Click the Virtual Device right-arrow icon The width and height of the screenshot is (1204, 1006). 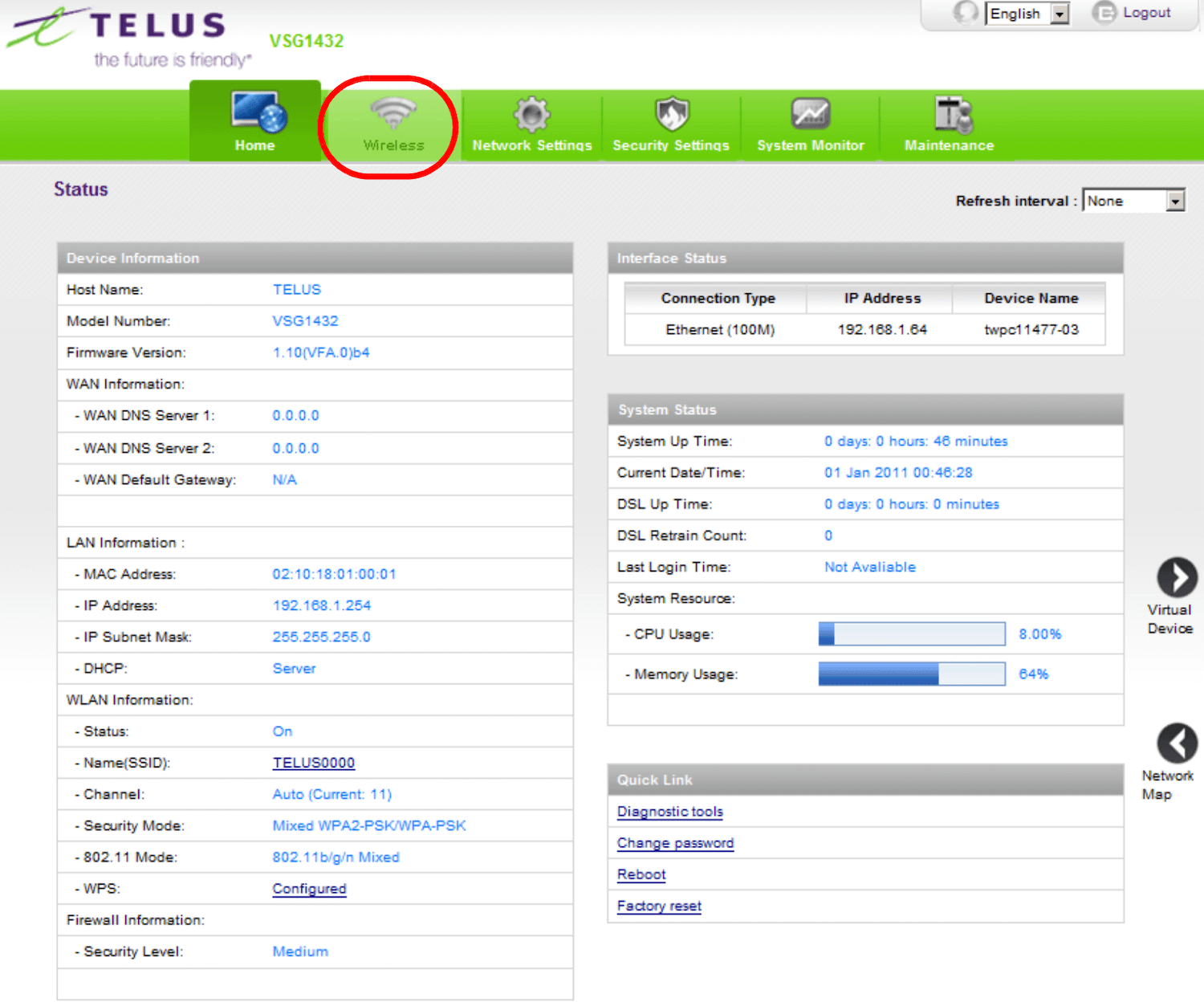click(1177, 577)
